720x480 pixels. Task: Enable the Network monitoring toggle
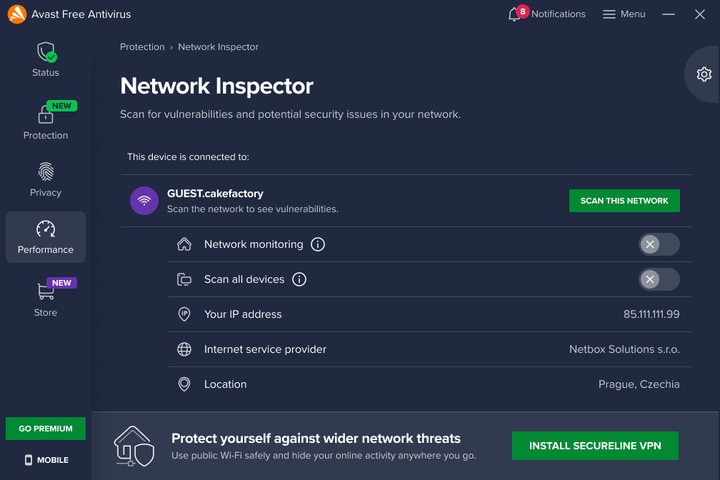659,244
